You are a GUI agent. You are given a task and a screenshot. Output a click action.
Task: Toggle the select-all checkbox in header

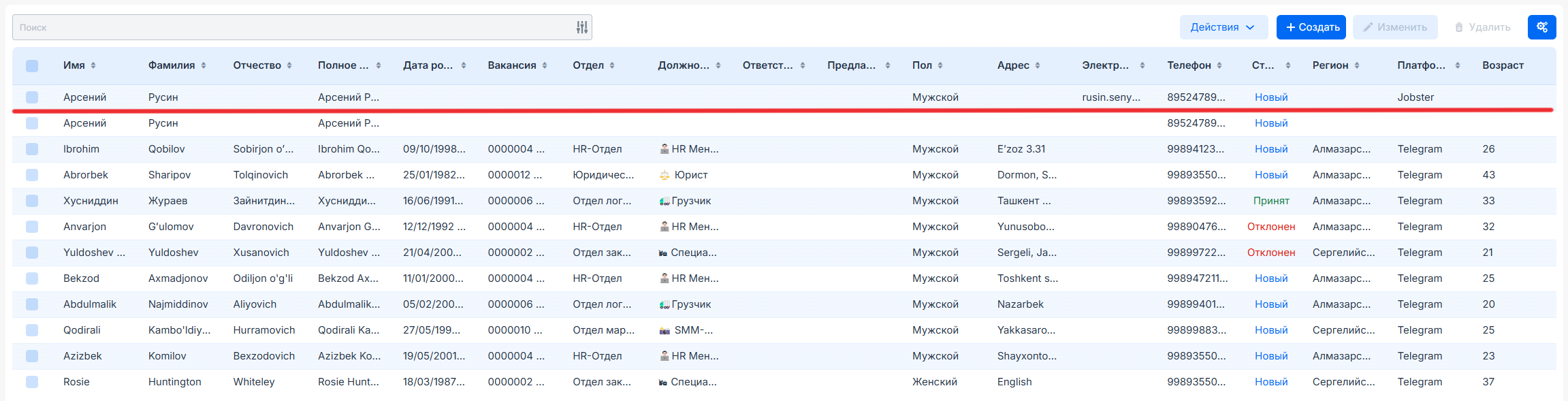[x=32, y=65]
